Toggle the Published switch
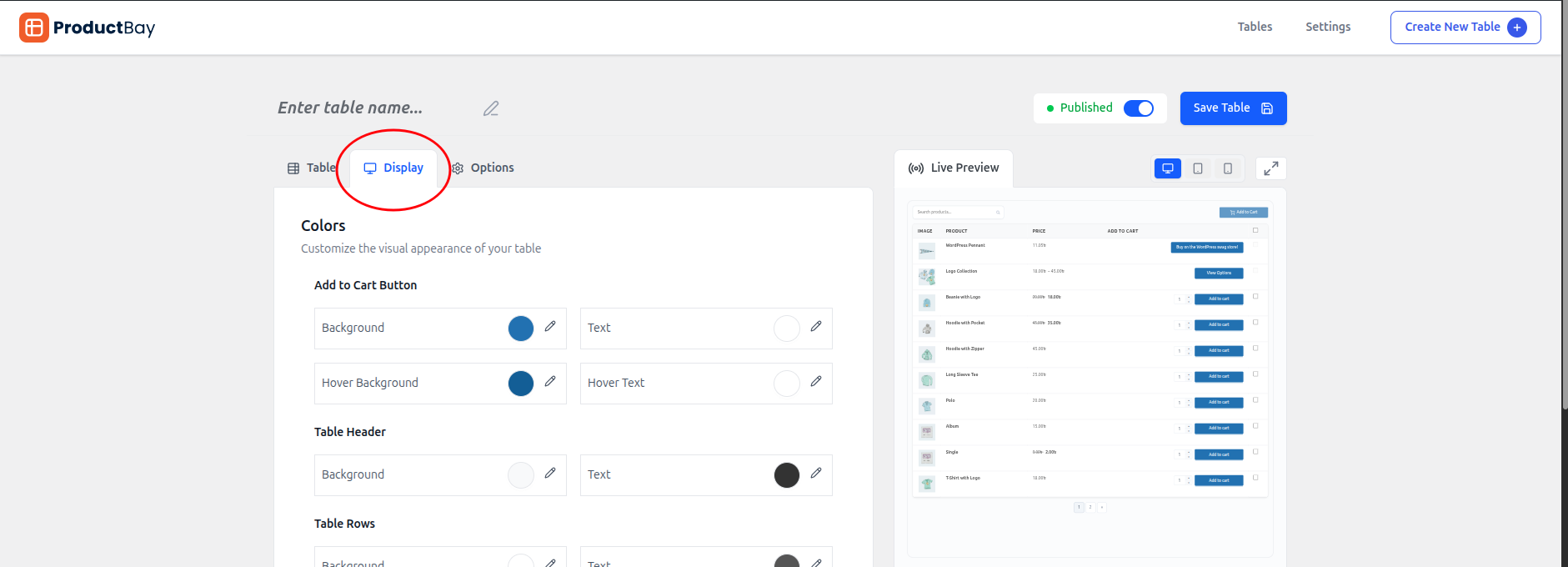 pyautogui.click(x=1139, y=108)
